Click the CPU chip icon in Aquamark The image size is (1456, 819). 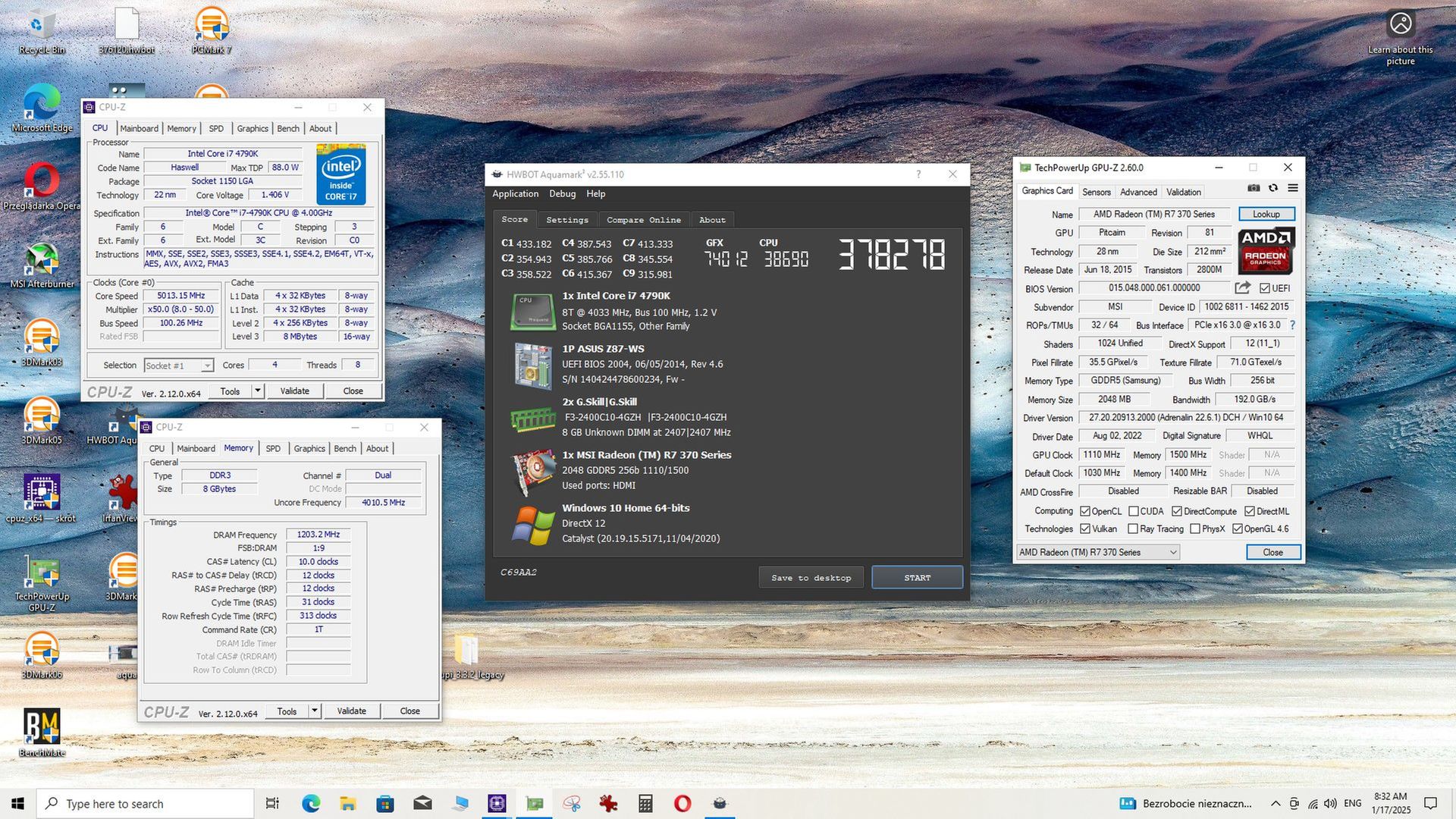pos(532,312)
